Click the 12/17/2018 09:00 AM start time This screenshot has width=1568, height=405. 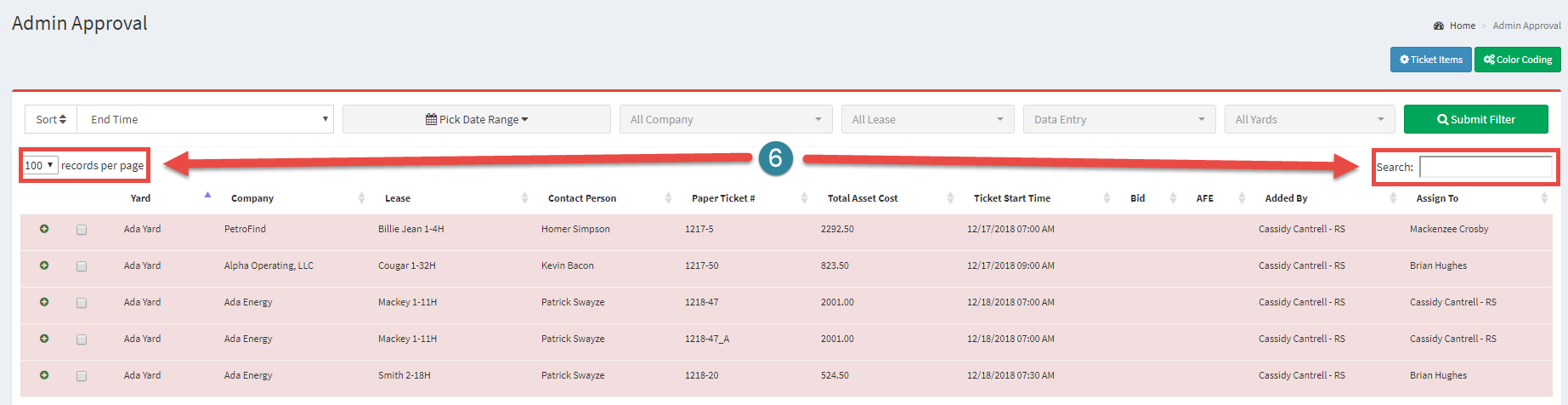[1010, 265]
